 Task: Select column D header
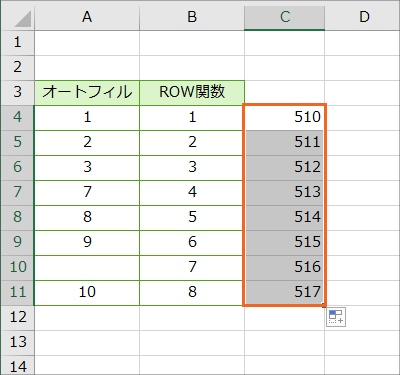363,16
